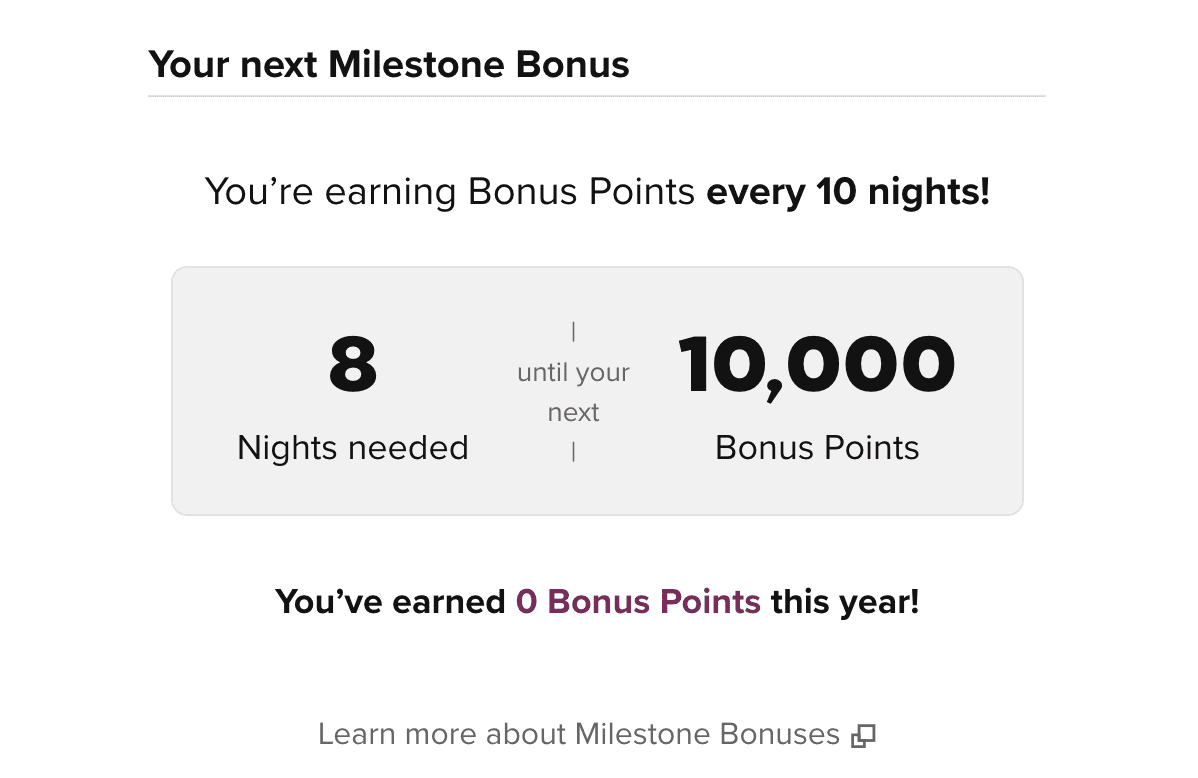This screenshot has width=1198, height=778.
Task: Open the Learn more about Milestone Bonuses link
Action: 596,734
